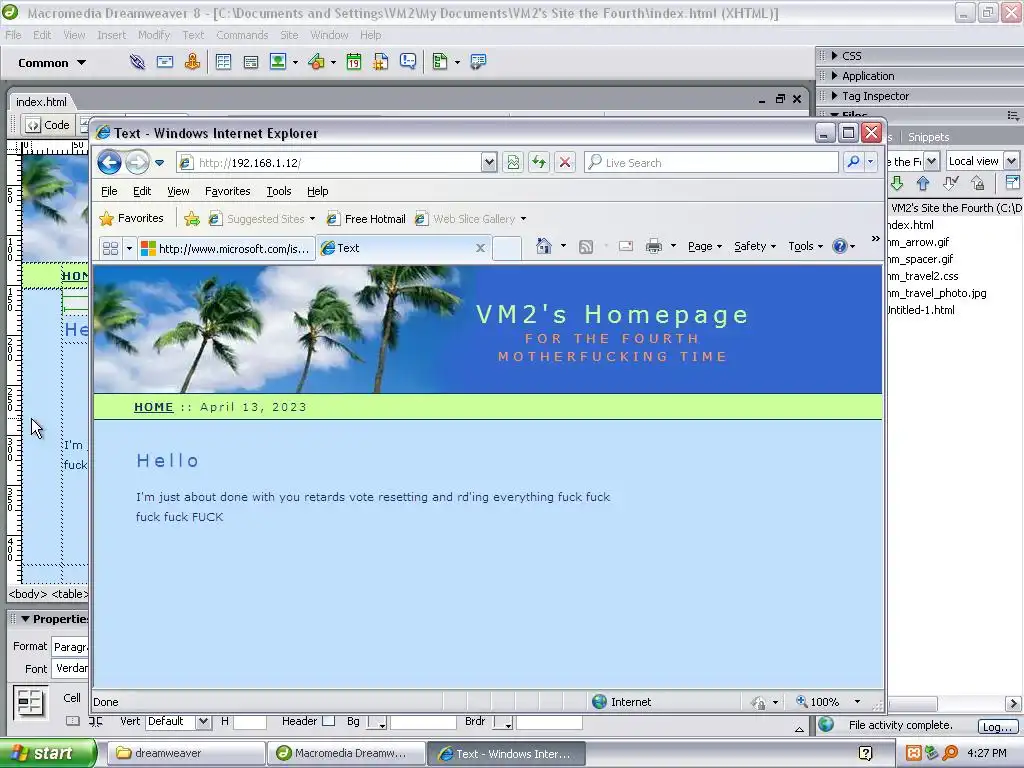
Task: Open the IE zoom level dropdown
Action: [x=857, y=702]
